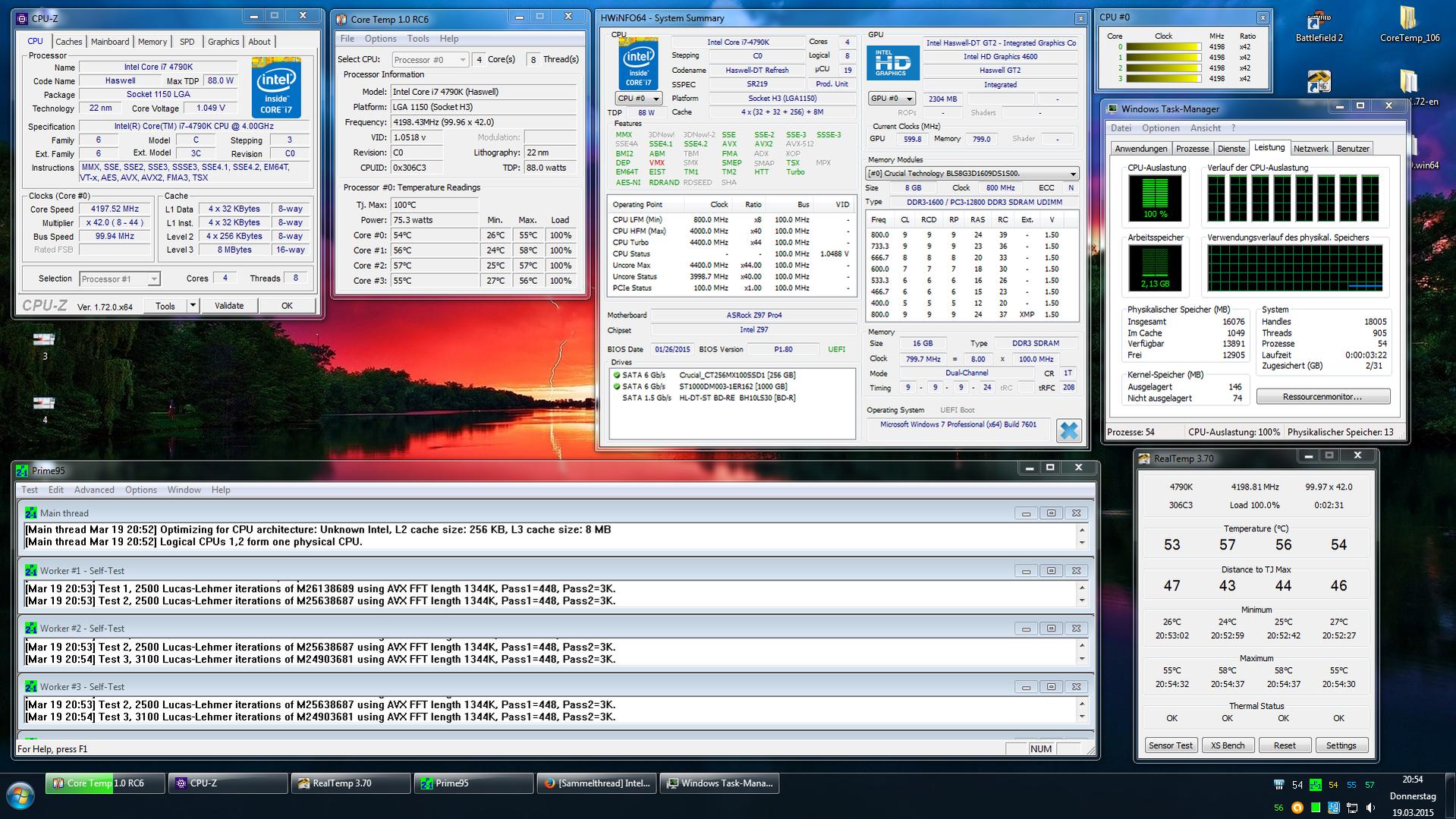Screen dimensions: 1456x819
Task: Switch to Prozesse tab in Task-Manager
Action: click(1192, 149)
